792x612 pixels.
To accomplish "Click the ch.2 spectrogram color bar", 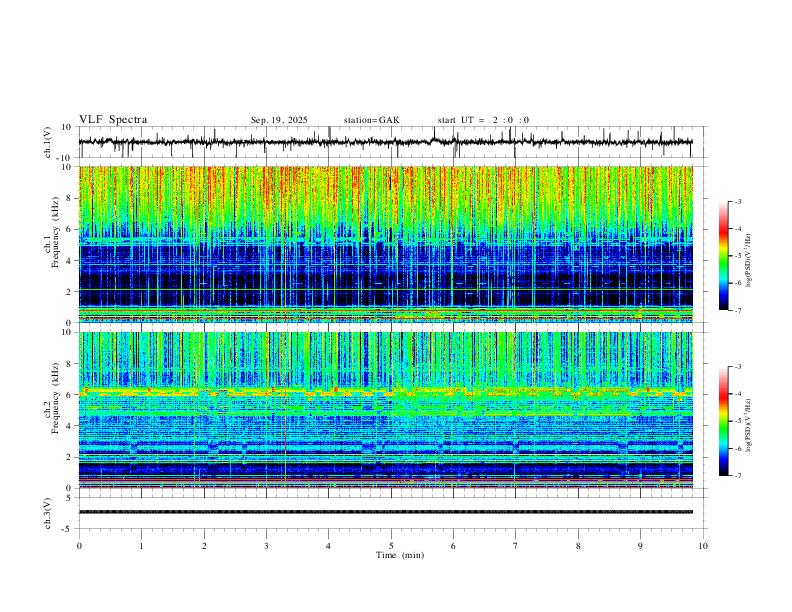I will tap(723, 421).
